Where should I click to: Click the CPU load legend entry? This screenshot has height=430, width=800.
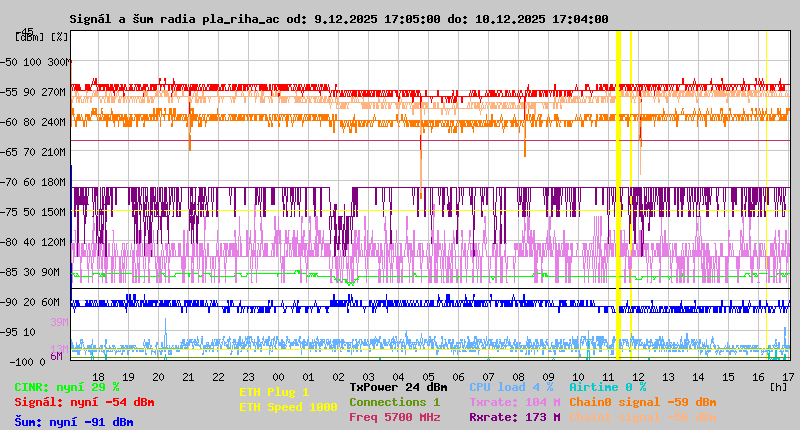tap(510, 387)
